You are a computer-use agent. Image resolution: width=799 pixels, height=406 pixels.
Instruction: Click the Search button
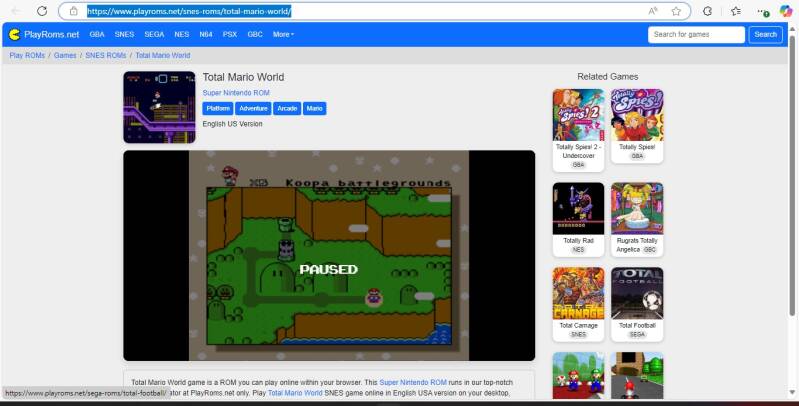(x=765, y=34)
